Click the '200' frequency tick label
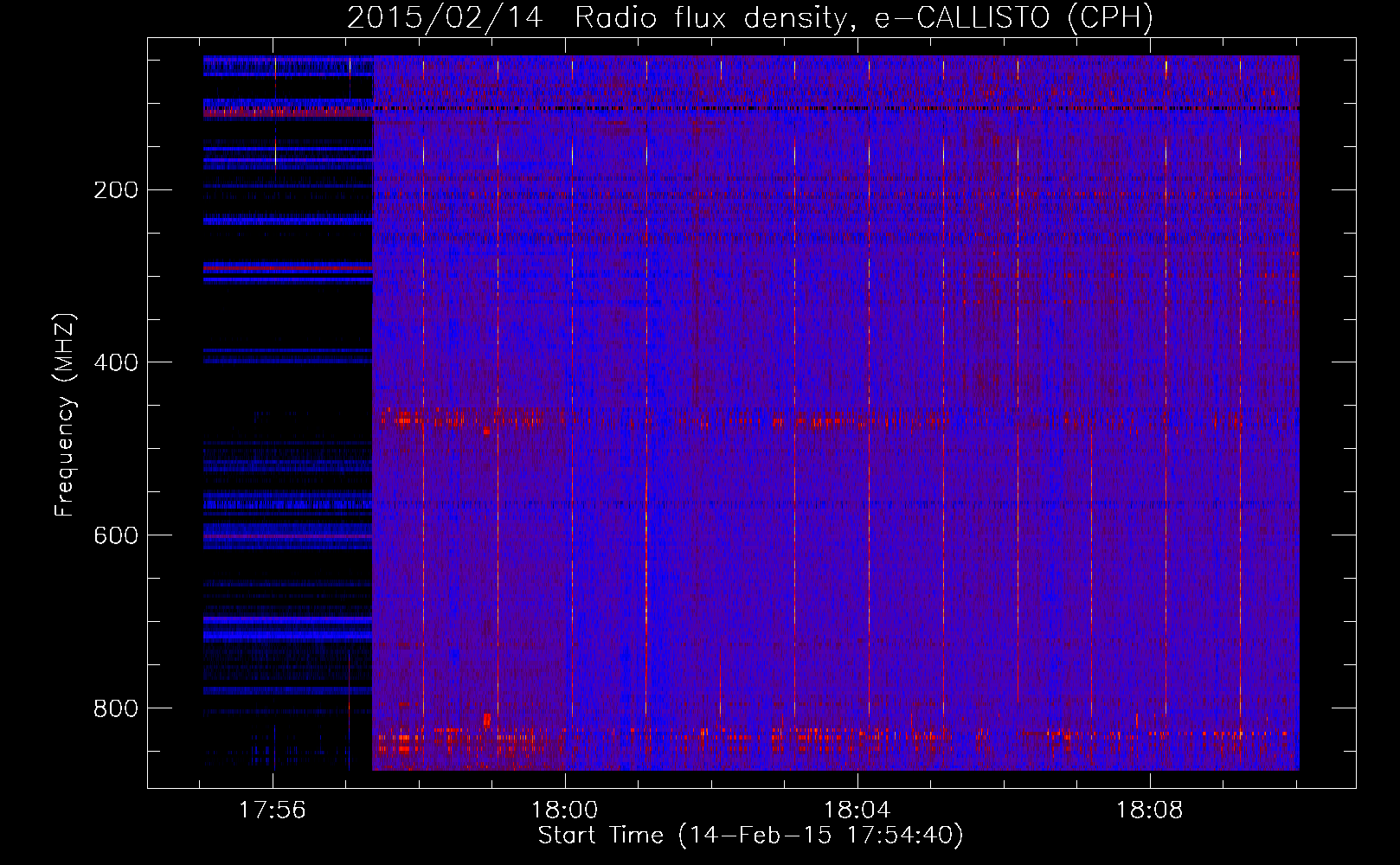 click(115, 190)
